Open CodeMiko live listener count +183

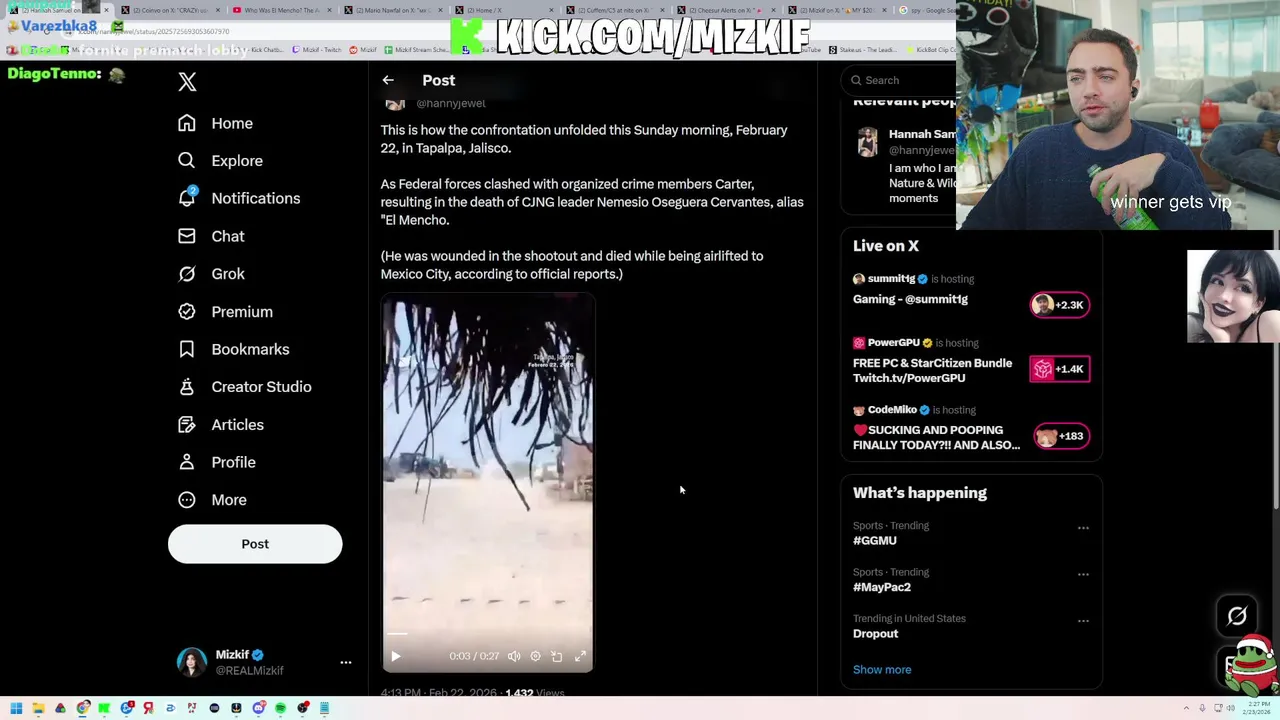click(1060, 436)
